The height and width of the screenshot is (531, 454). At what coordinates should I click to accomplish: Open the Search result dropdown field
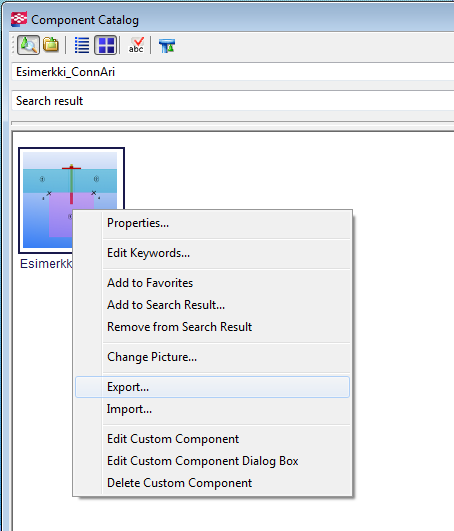[x=233, y=101]
